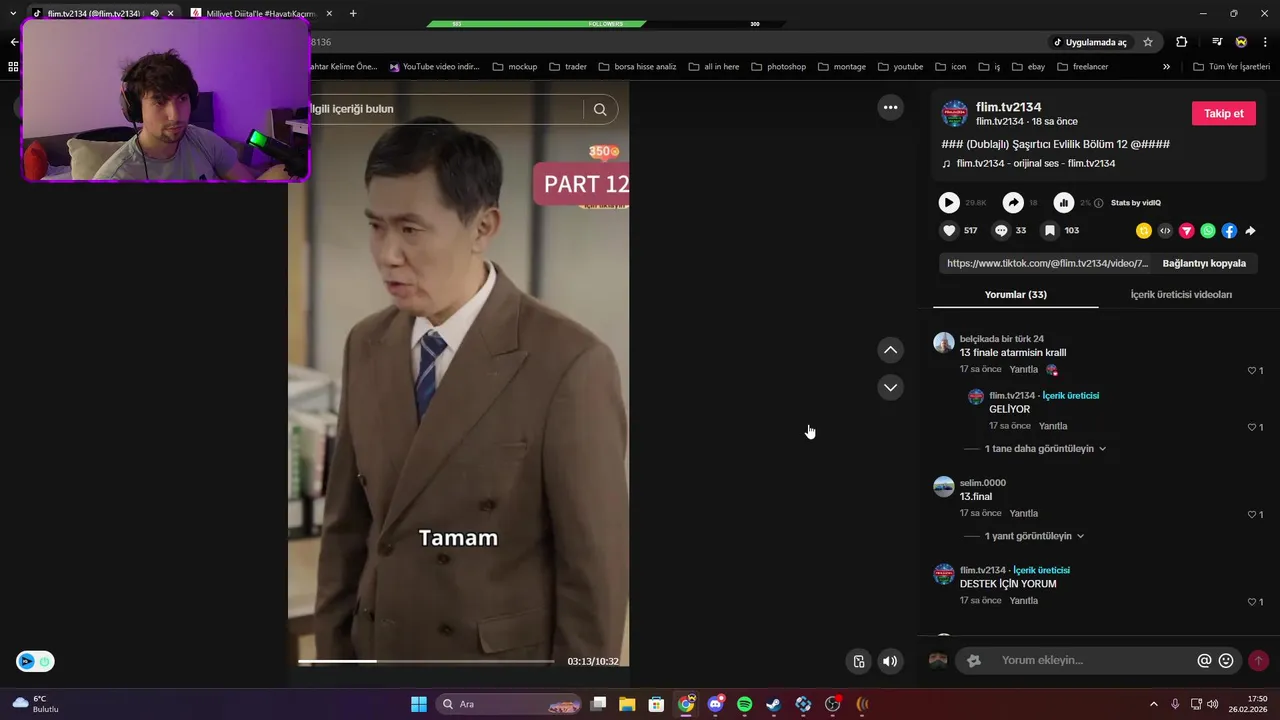Switch to Yorumlar (33) tab

[1015, 295]
